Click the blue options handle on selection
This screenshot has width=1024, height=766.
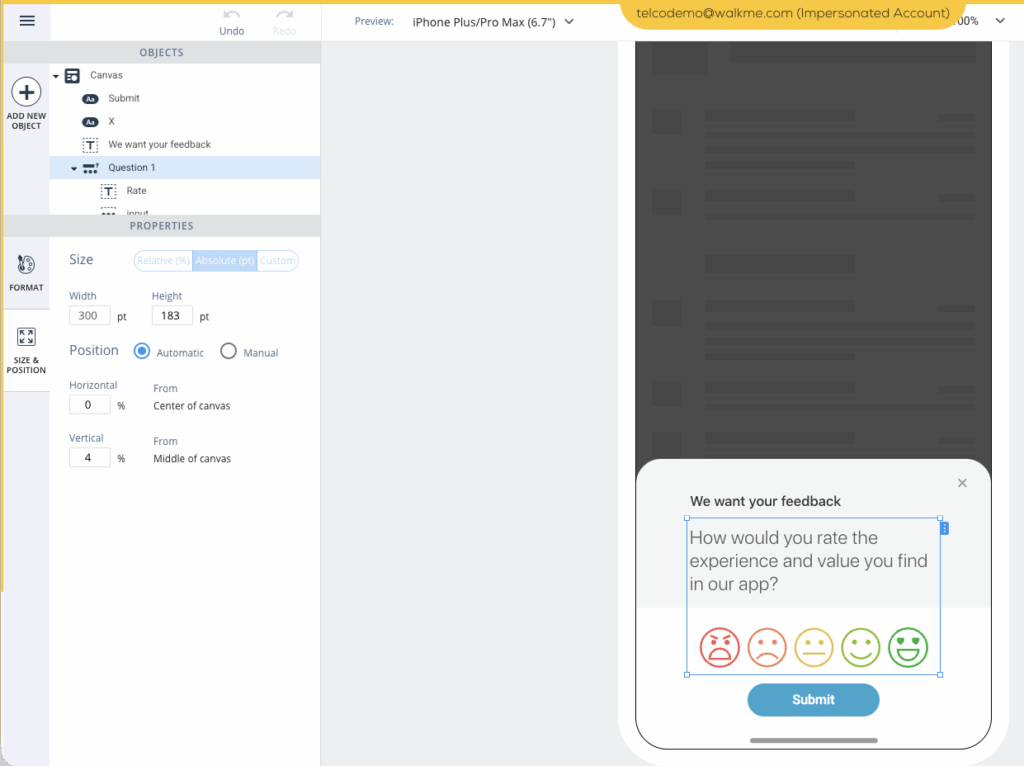point(945,528)
